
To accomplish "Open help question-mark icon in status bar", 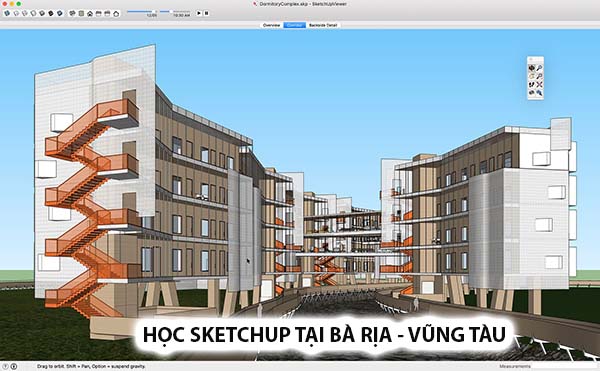I will [x=5, y=366].
